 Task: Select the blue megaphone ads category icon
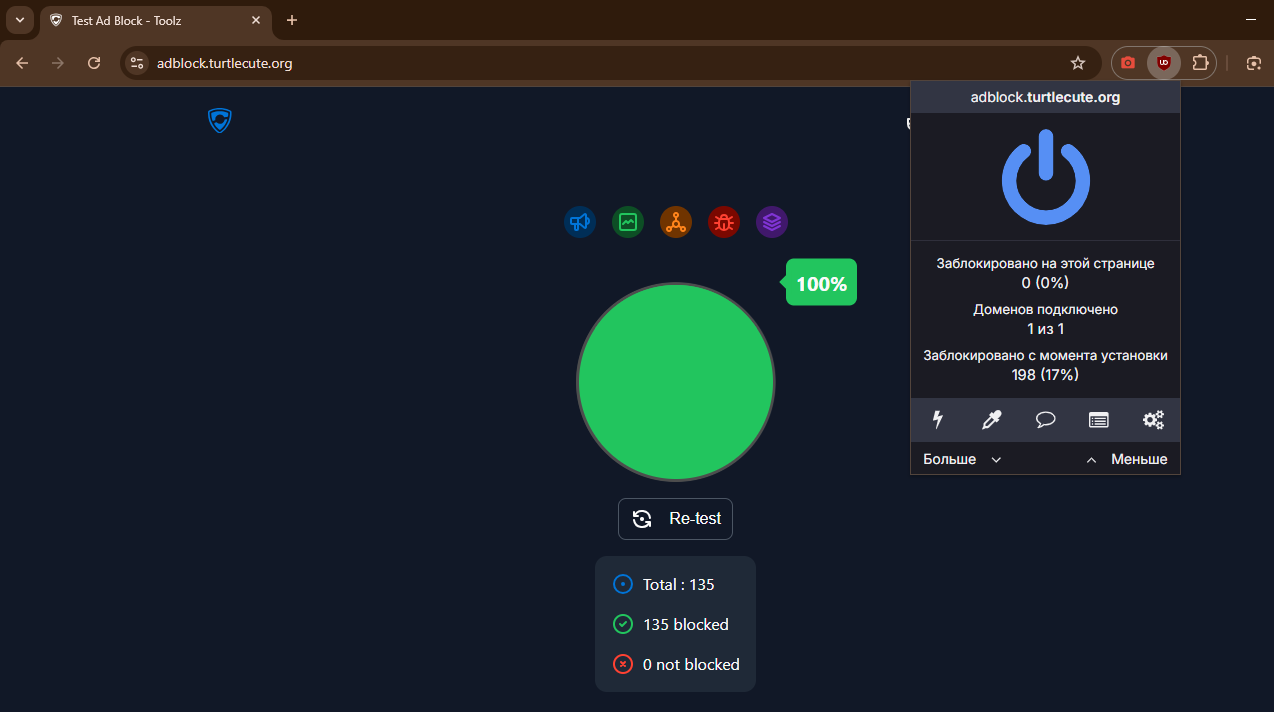[580, 222]
